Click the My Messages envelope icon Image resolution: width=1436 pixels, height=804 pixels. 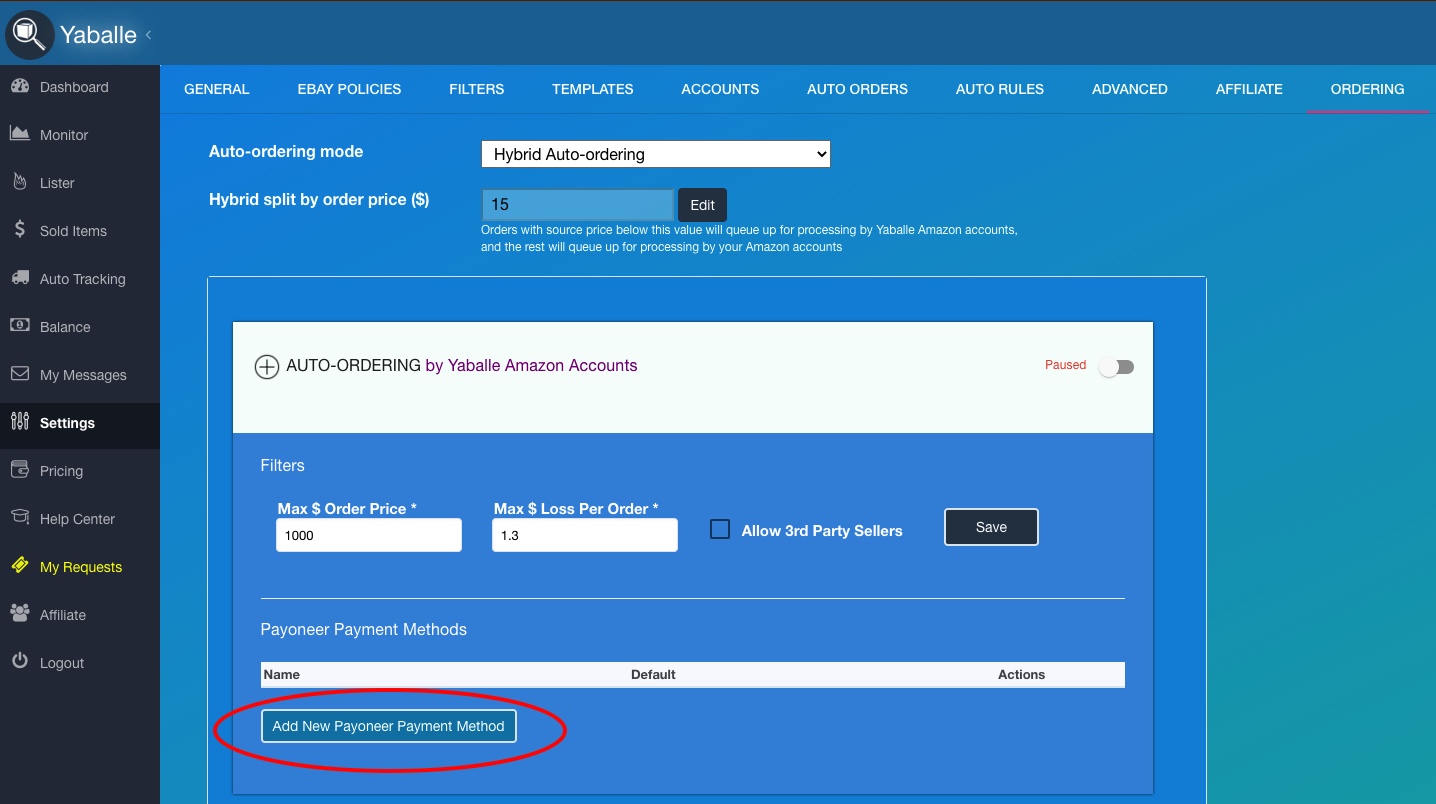pos(20,374)
